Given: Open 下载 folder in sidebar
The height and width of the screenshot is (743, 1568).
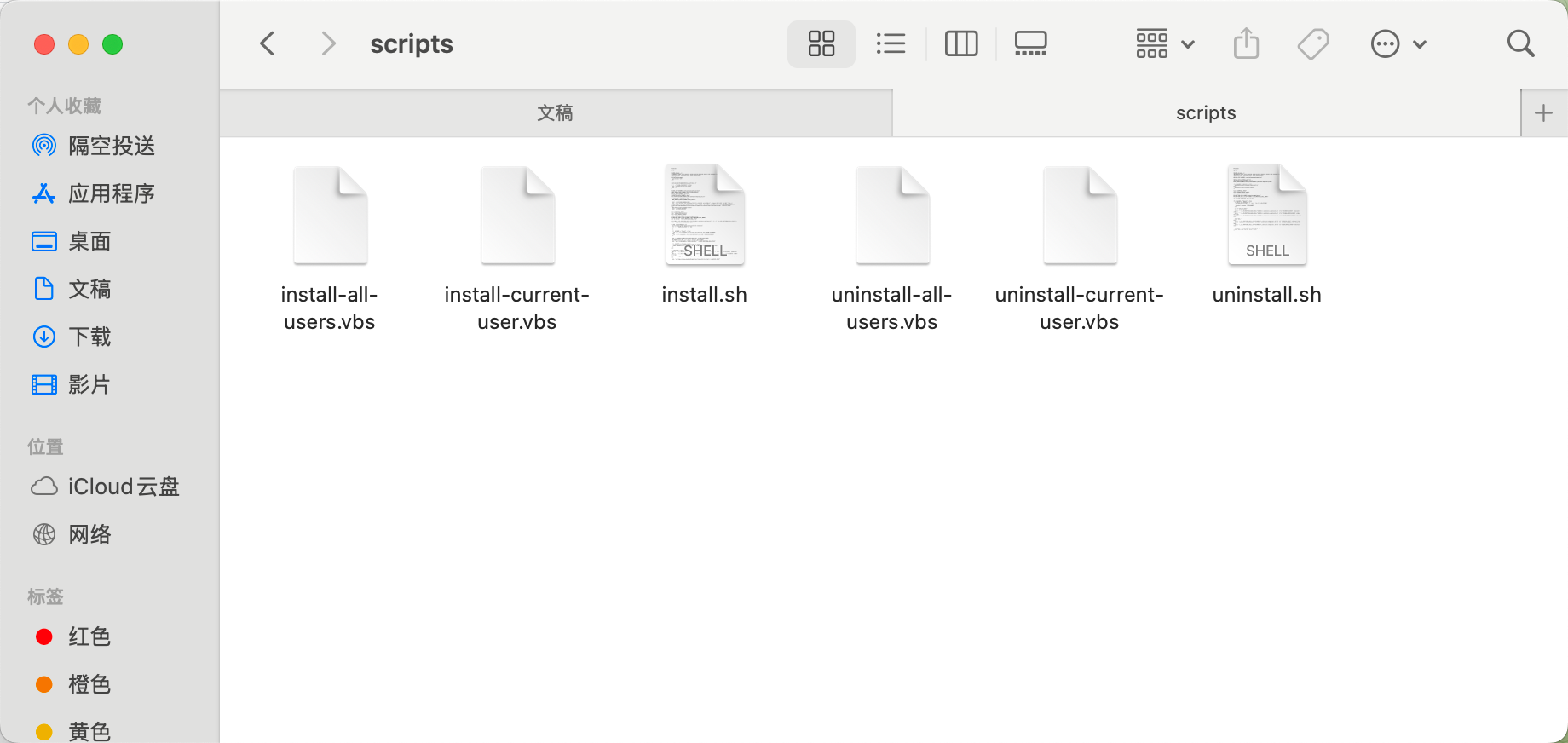Looking at the screenshot, I should pyautogui.click(x=89, y=337).
